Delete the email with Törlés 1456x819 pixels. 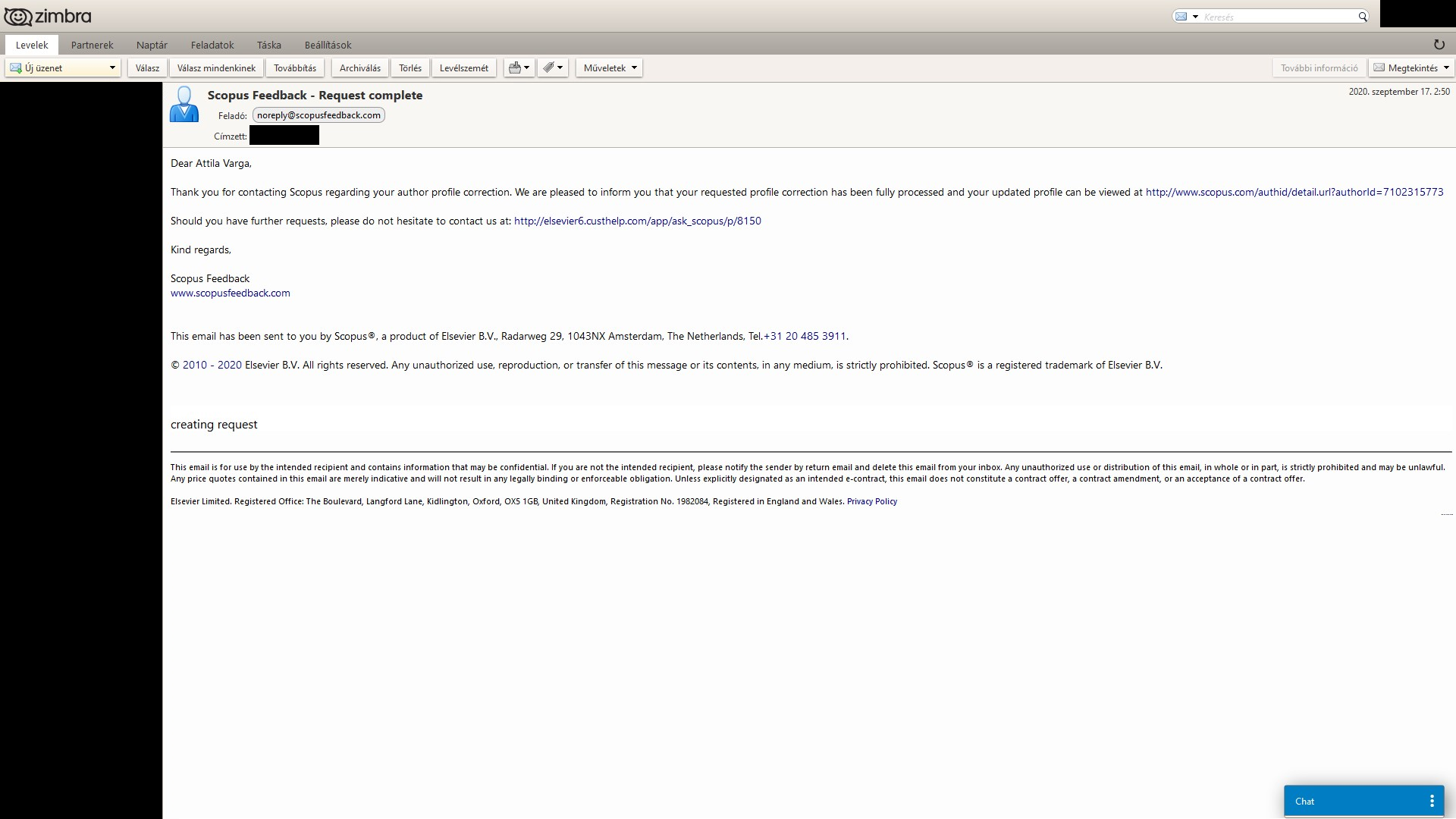pos(410,67)
